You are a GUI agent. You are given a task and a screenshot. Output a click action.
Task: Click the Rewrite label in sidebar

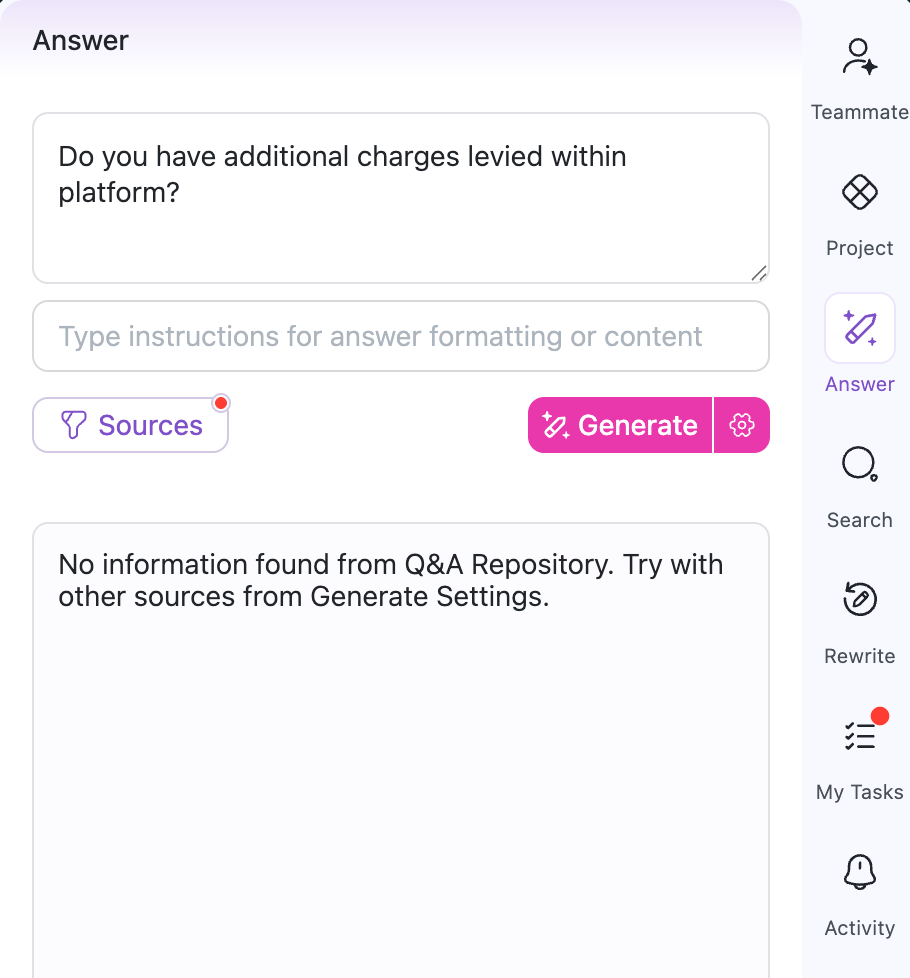859,656
